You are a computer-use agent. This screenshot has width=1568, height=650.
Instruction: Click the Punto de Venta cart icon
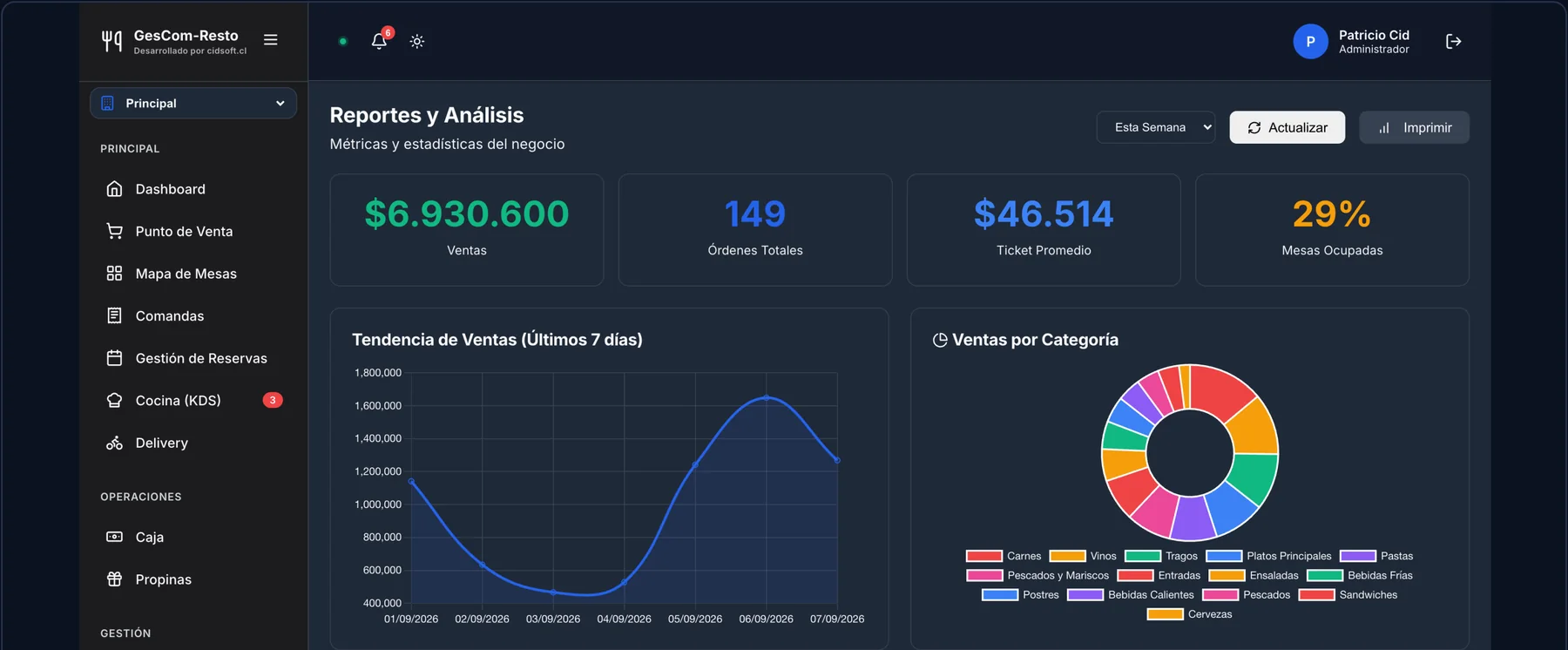(x=114, y=231)
